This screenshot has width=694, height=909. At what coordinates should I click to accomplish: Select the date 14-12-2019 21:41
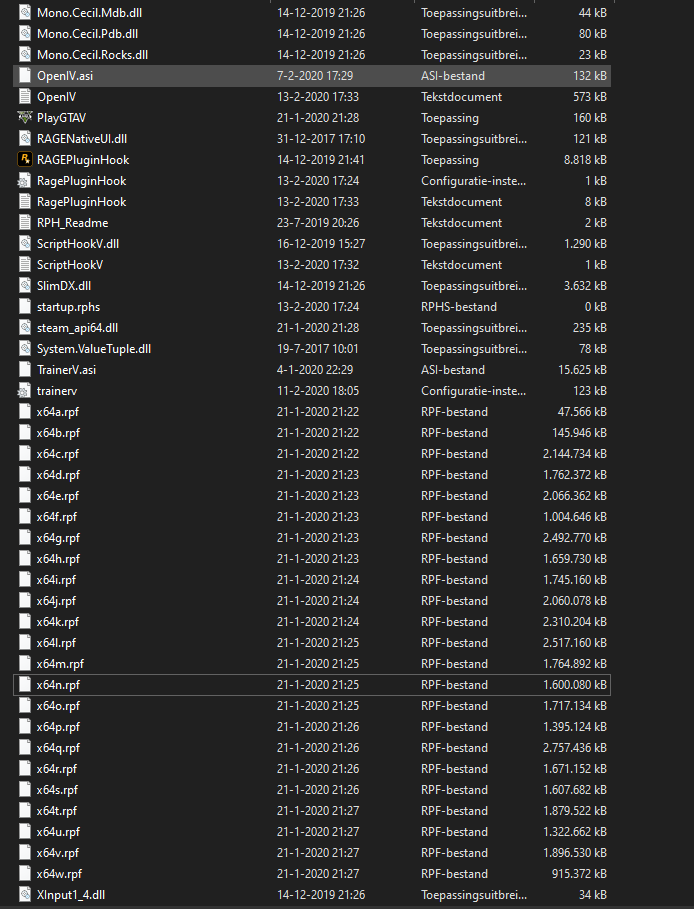pos(321,159)
